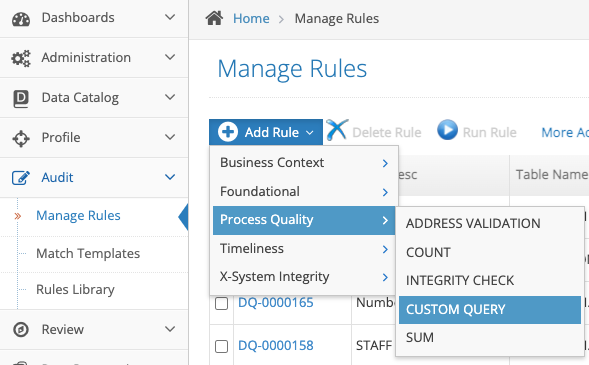Choose COUNT rule type
The width and height of the screenshot is (589, 365).
click(490, 253)
